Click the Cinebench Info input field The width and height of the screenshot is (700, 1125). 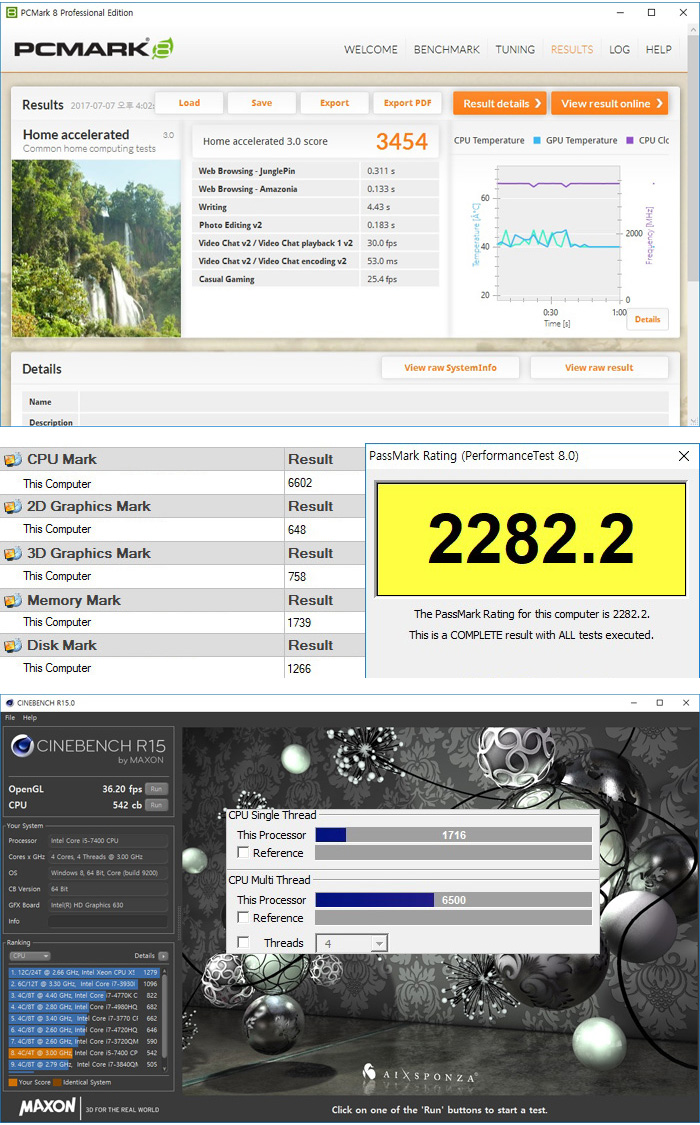pyautogui.click(x=108, y=921)
